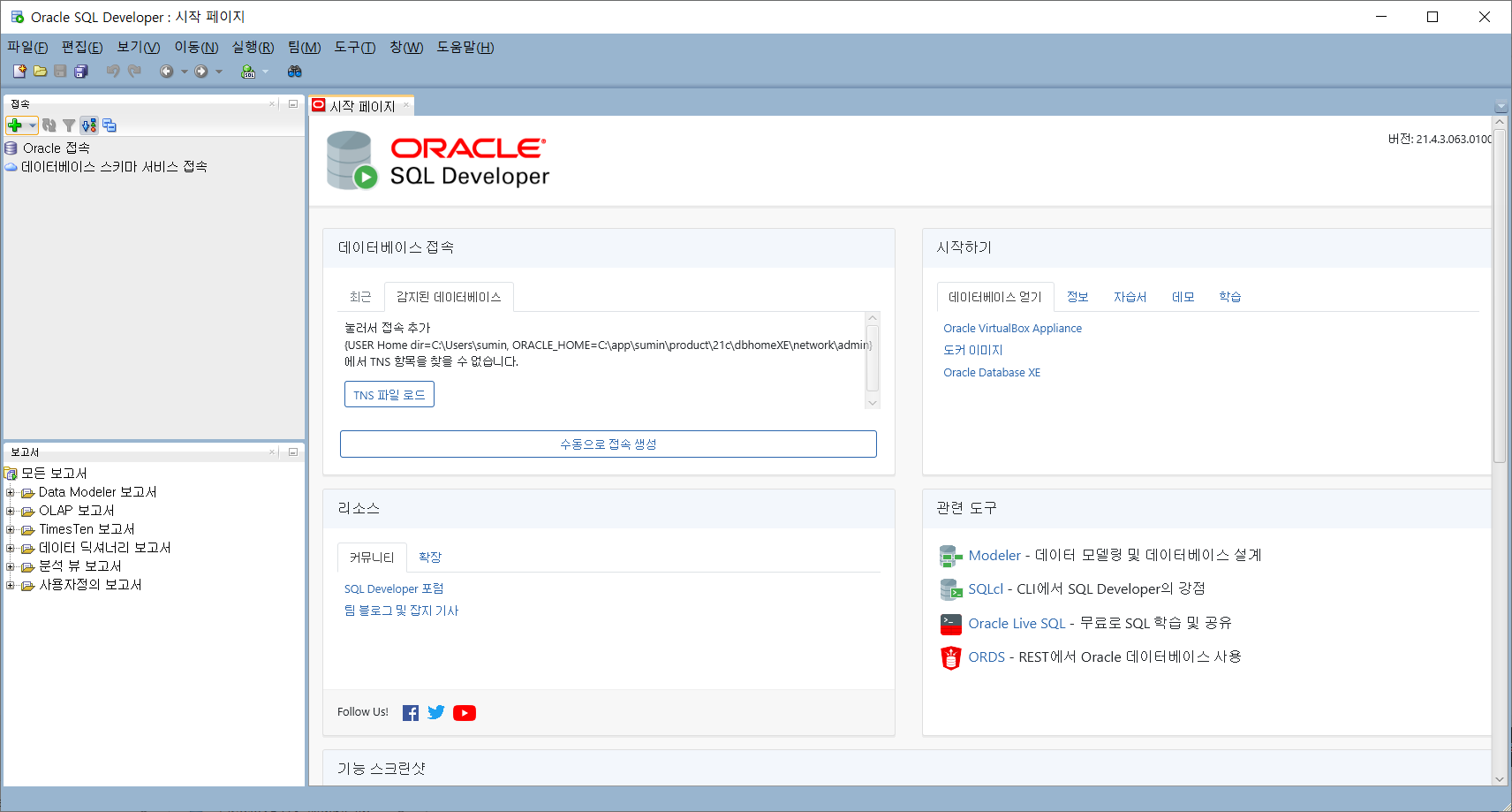Open the Back button history dropdown arrow
This screenshot has width=1512, height=812.
(x=184, y=72)
